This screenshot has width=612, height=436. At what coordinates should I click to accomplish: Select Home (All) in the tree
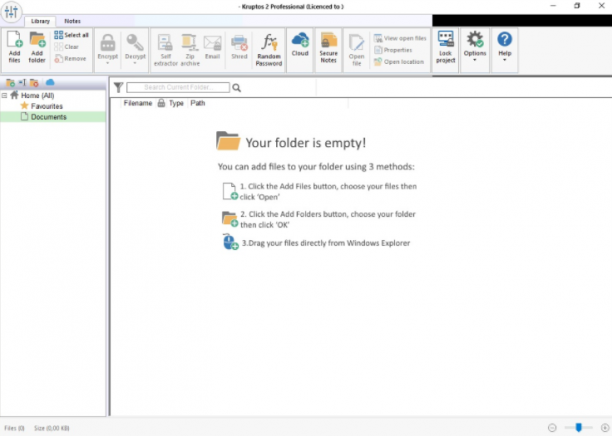click(x=37, y=96)
